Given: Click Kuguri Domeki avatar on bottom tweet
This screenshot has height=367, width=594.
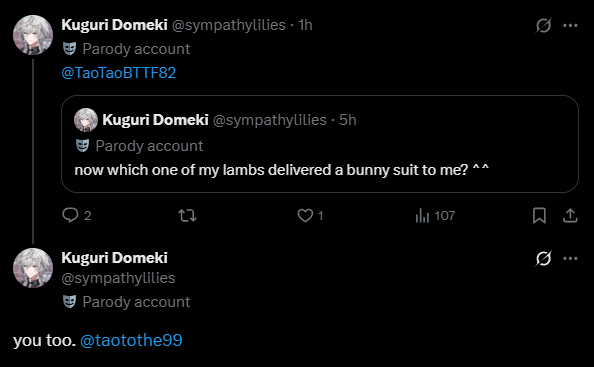Looking at the screenshot, I should (33, 268).
